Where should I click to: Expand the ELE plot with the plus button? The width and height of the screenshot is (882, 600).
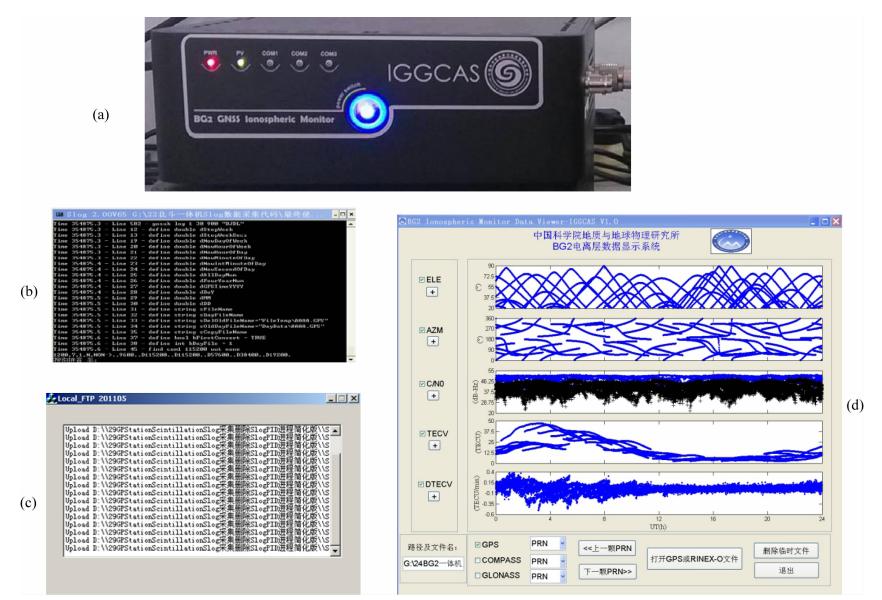(432, 292)
